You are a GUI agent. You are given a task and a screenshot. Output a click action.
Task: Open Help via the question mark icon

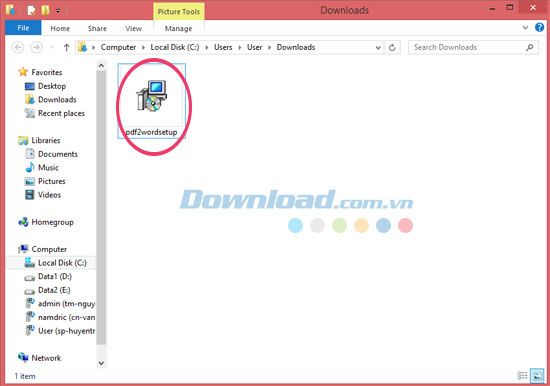(539, 27)
